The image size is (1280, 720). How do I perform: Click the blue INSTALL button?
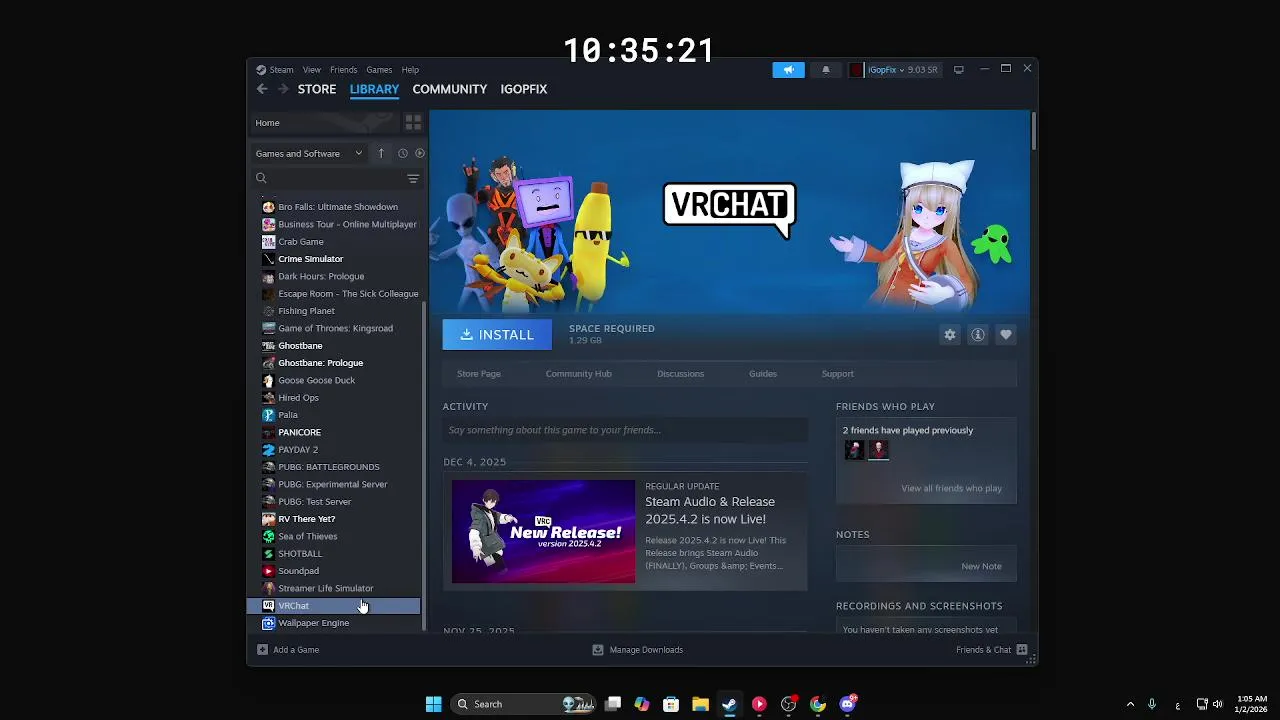tap(497, 335)
